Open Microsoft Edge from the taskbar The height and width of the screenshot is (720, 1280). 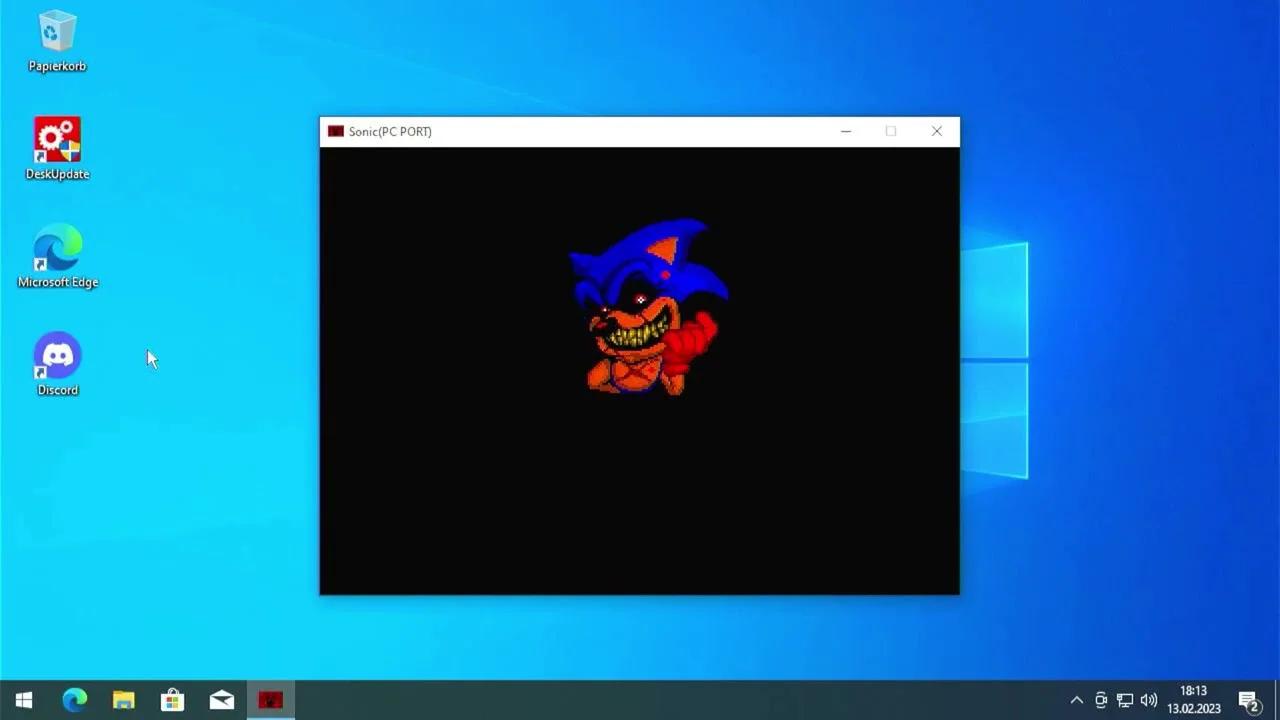[75, 699]
